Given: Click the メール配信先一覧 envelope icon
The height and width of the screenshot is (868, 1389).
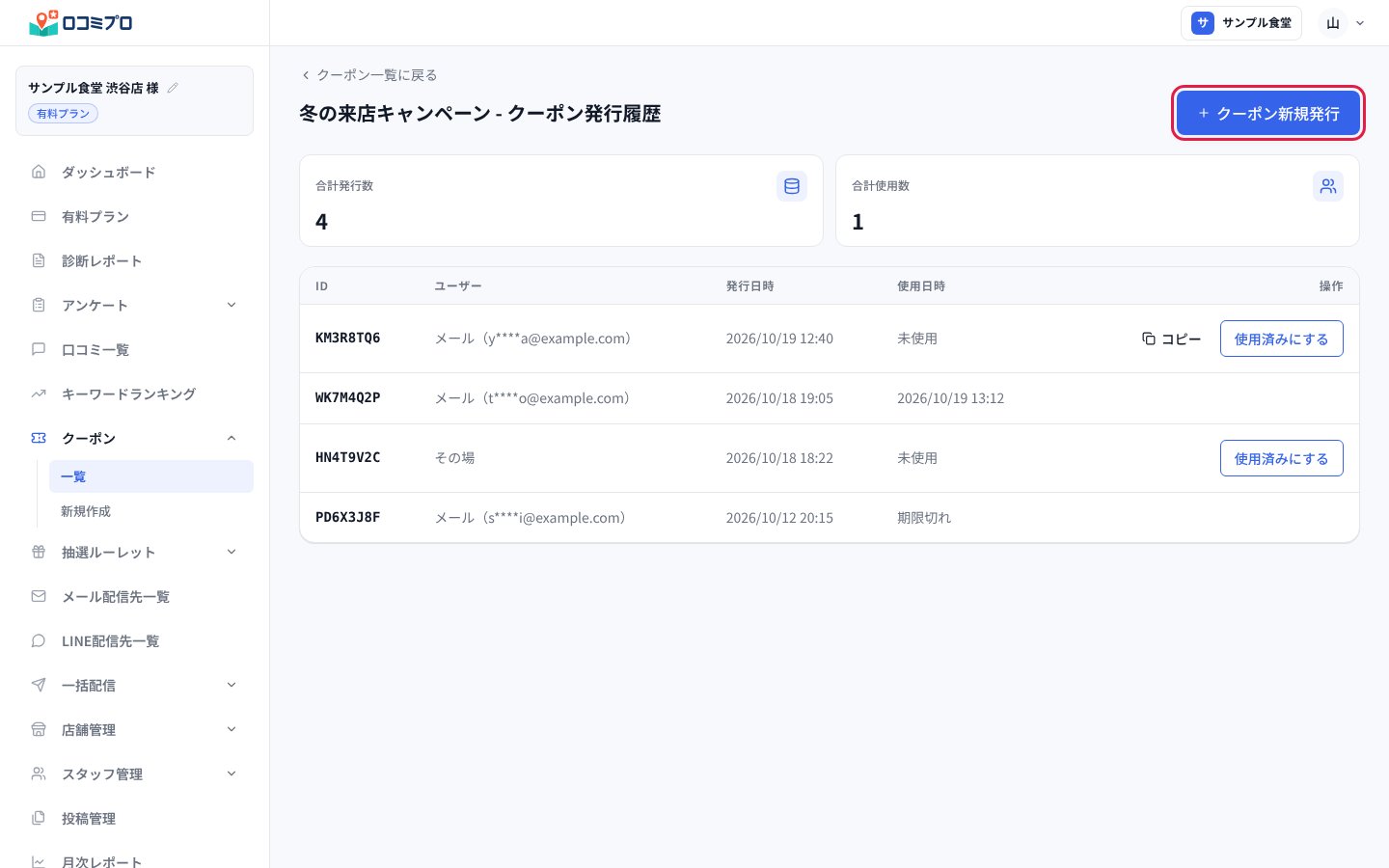Looking at the screenshot, I should [39, 596].
